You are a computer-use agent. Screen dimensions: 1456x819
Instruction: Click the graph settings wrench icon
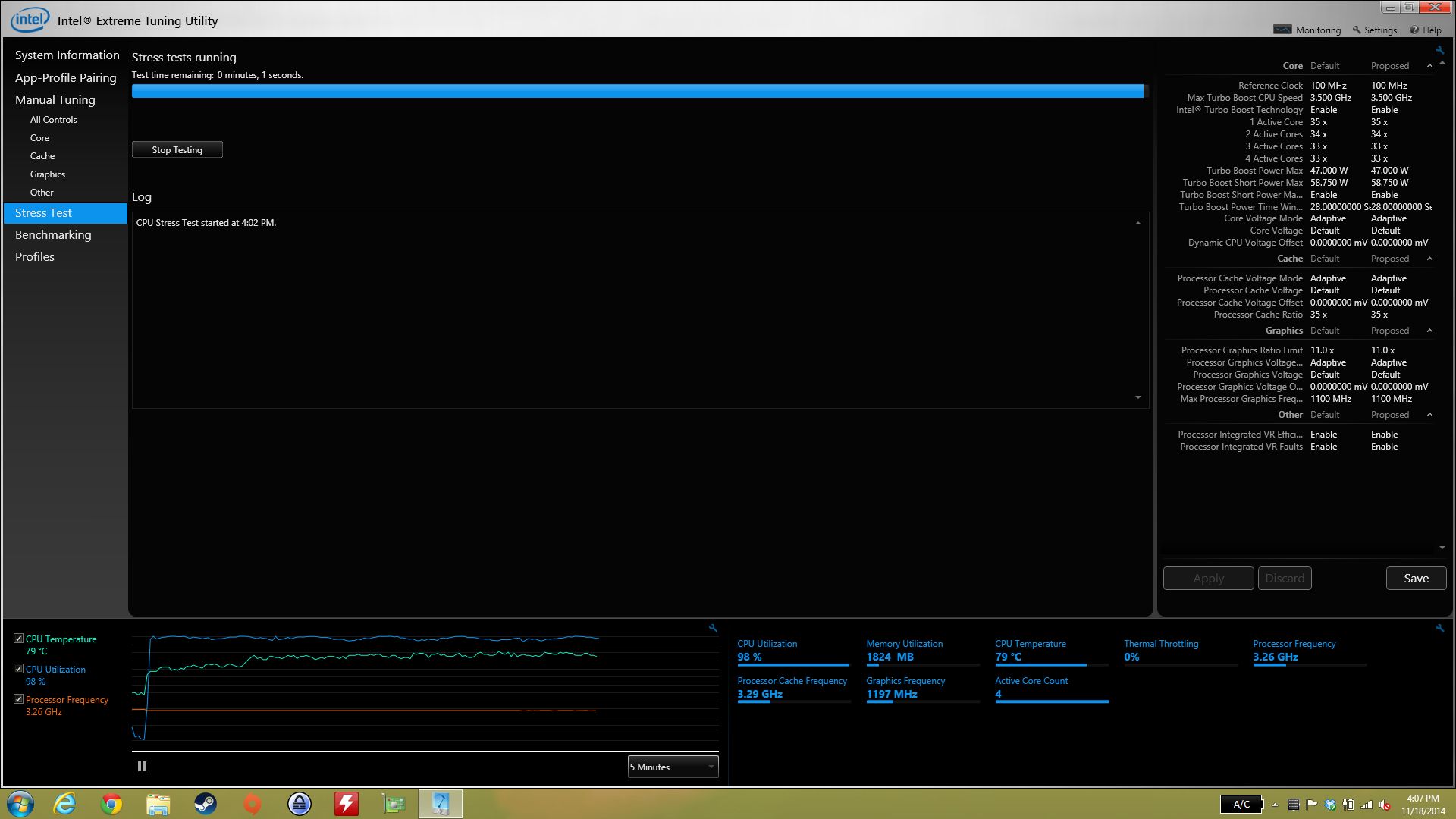[713, 628]
